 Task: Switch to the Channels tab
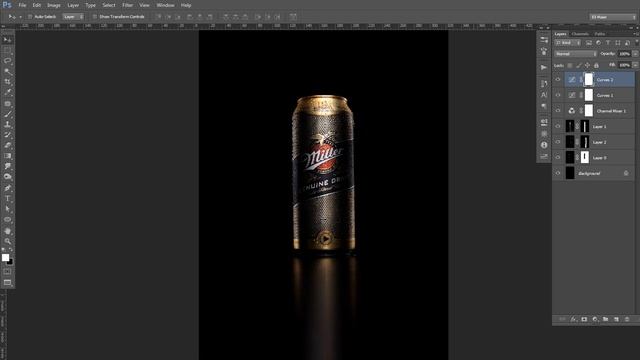[x=580, y=34]
